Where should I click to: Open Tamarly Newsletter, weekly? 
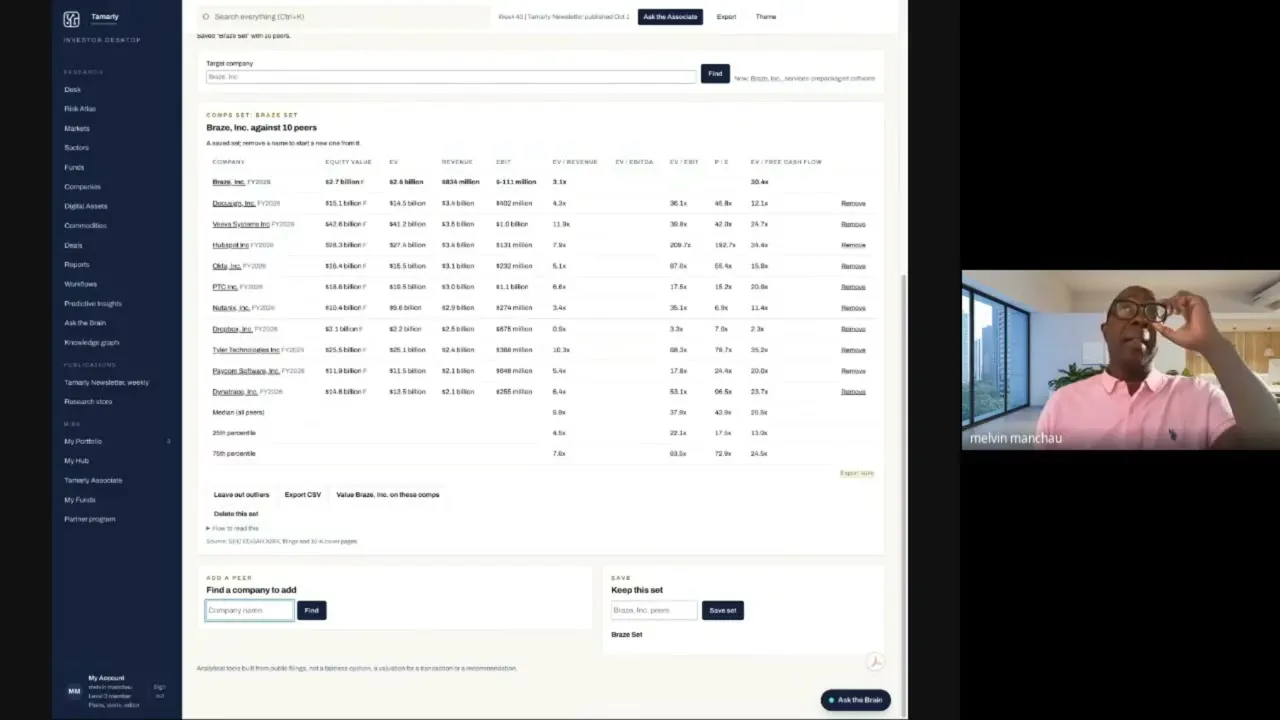point(106,382)
